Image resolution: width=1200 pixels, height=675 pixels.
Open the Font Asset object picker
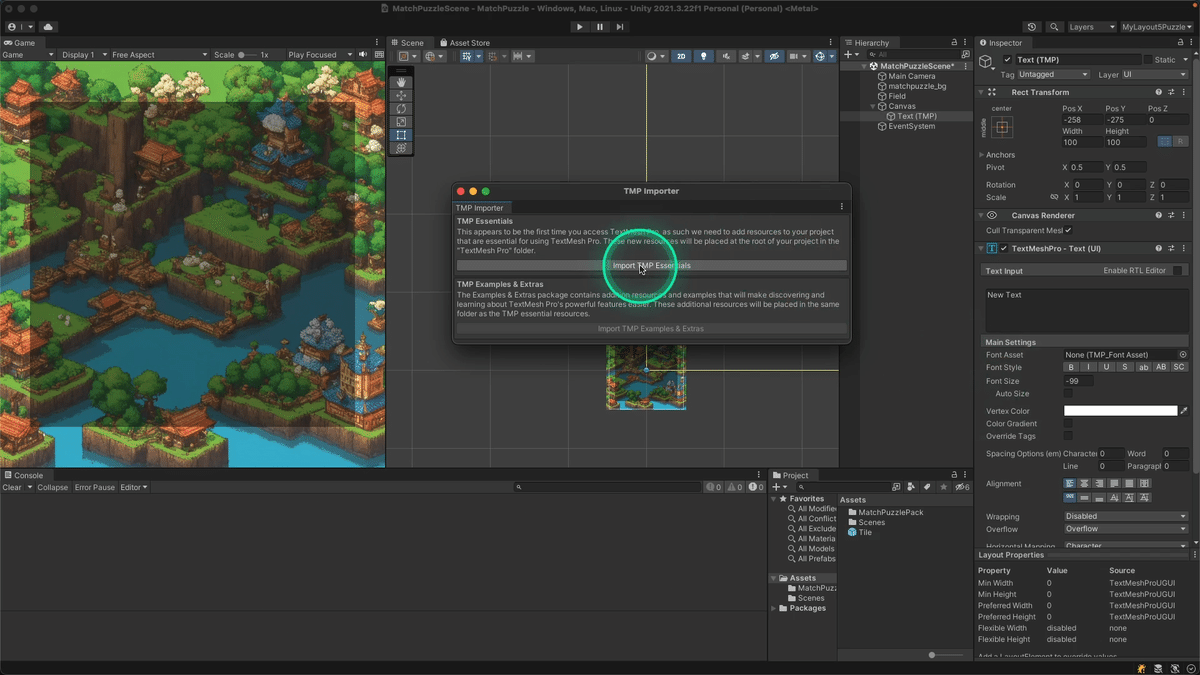(x=1183, y=355)
